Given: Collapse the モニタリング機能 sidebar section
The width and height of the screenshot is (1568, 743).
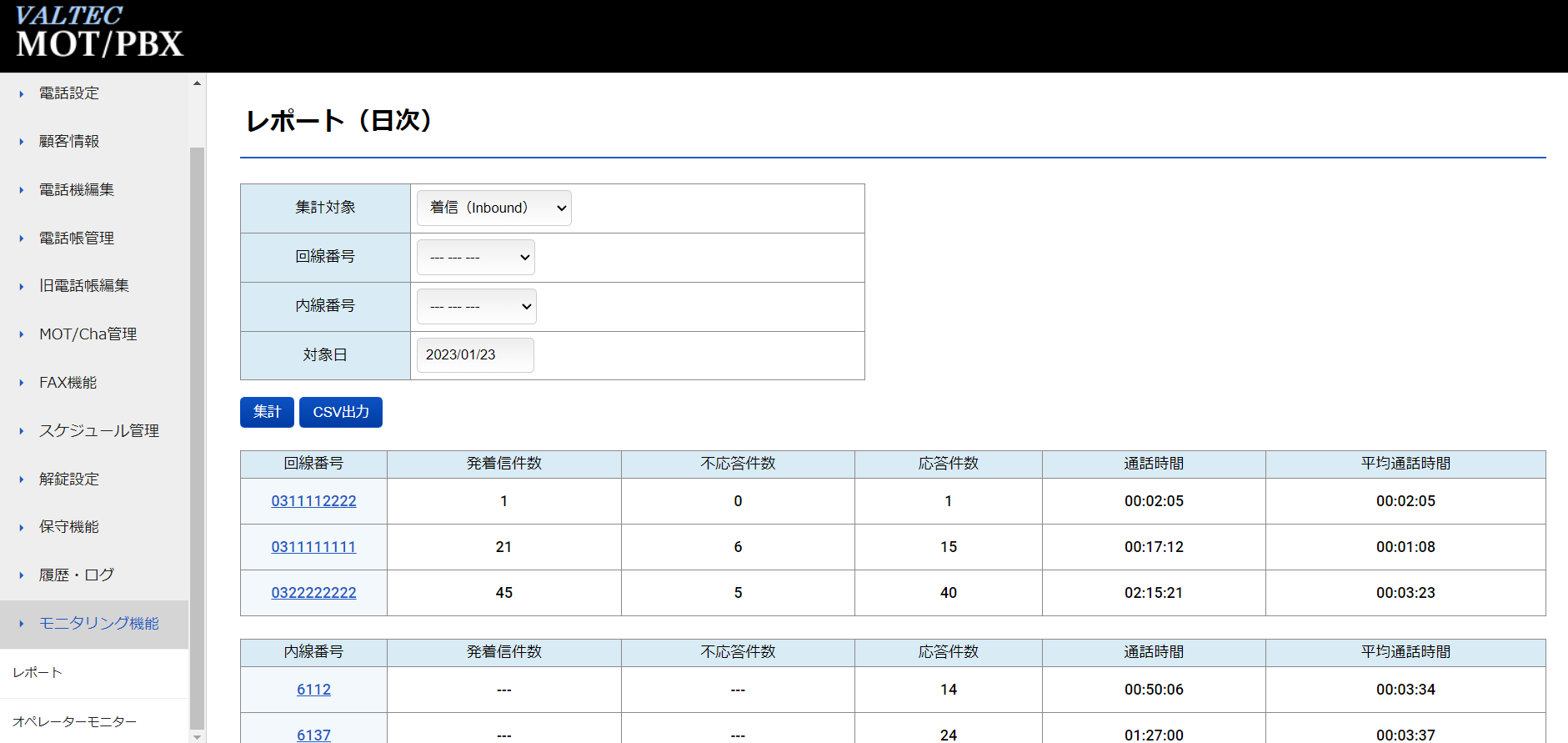Looking at the screenshot, I should (98, 624).
